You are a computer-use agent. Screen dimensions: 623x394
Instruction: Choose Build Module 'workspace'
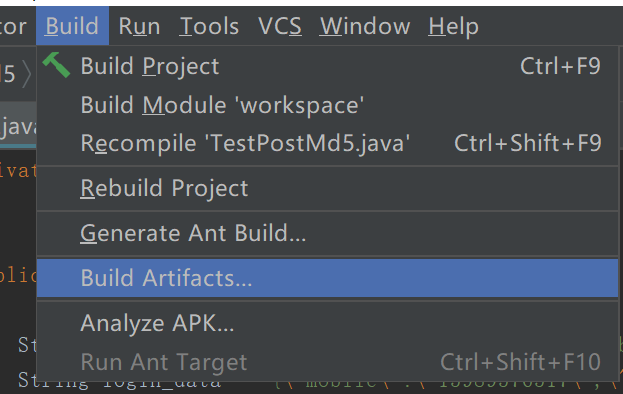coord(327,105)
